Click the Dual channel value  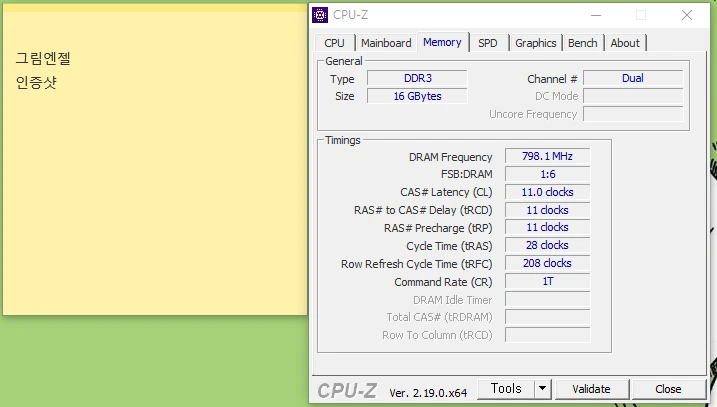[633, 78]
